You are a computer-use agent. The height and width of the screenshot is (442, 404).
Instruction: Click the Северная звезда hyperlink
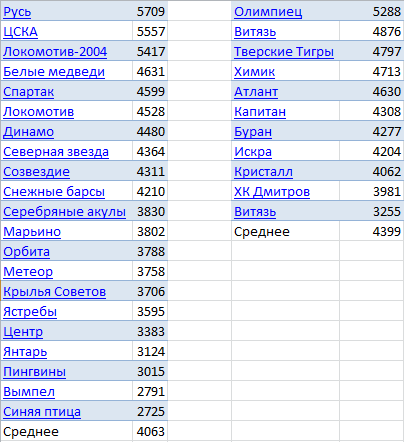[x=56, y=152]
